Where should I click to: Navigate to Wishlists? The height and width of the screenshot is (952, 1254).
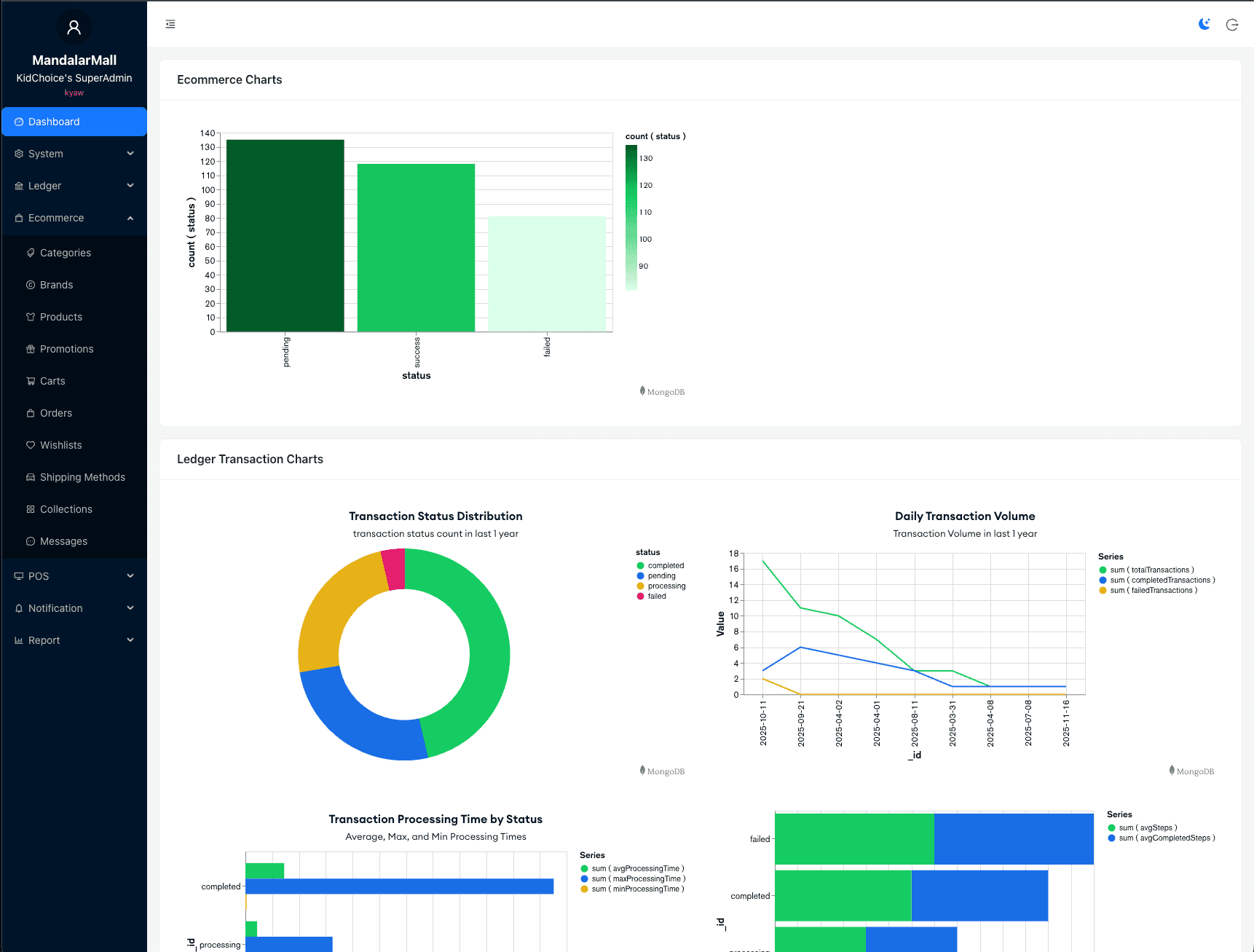pos(60,445)
